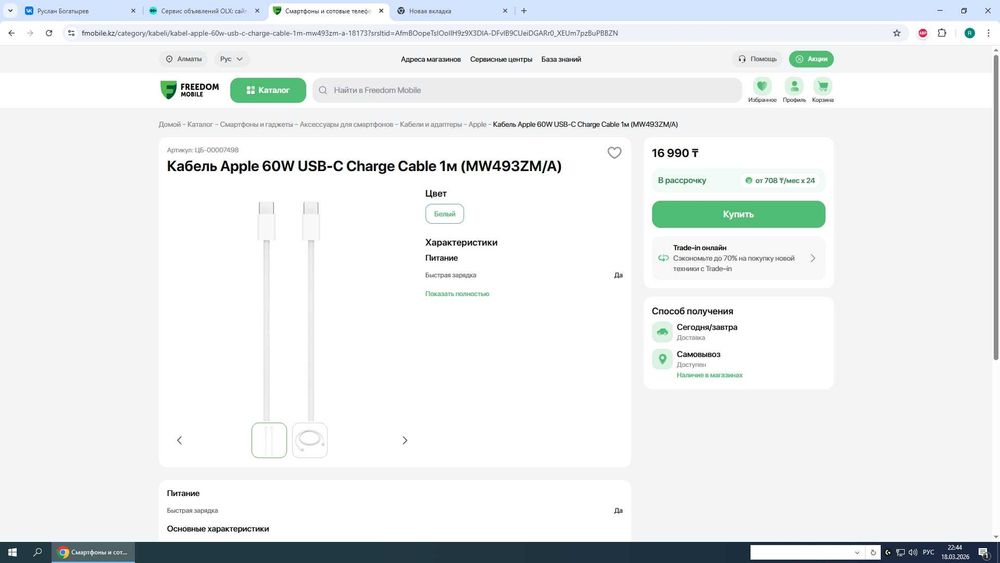Bookmark page with the star icon
Screen dimensions: 1000x563
(897, 33)
